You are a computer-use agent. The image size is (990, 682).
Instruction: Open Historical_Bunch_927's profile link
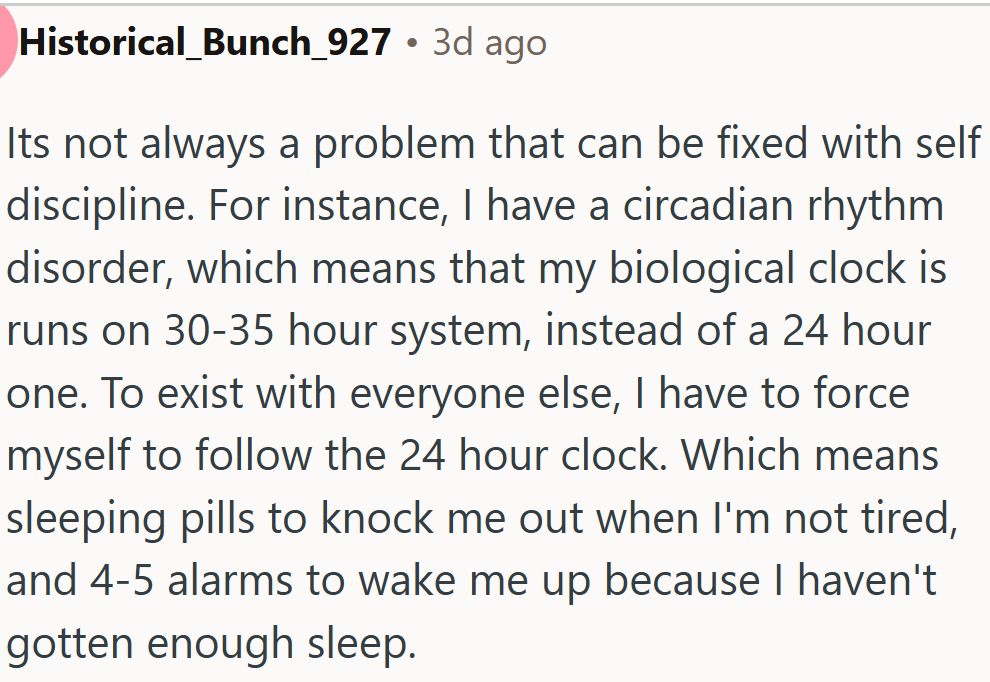(x=205, y=43)
